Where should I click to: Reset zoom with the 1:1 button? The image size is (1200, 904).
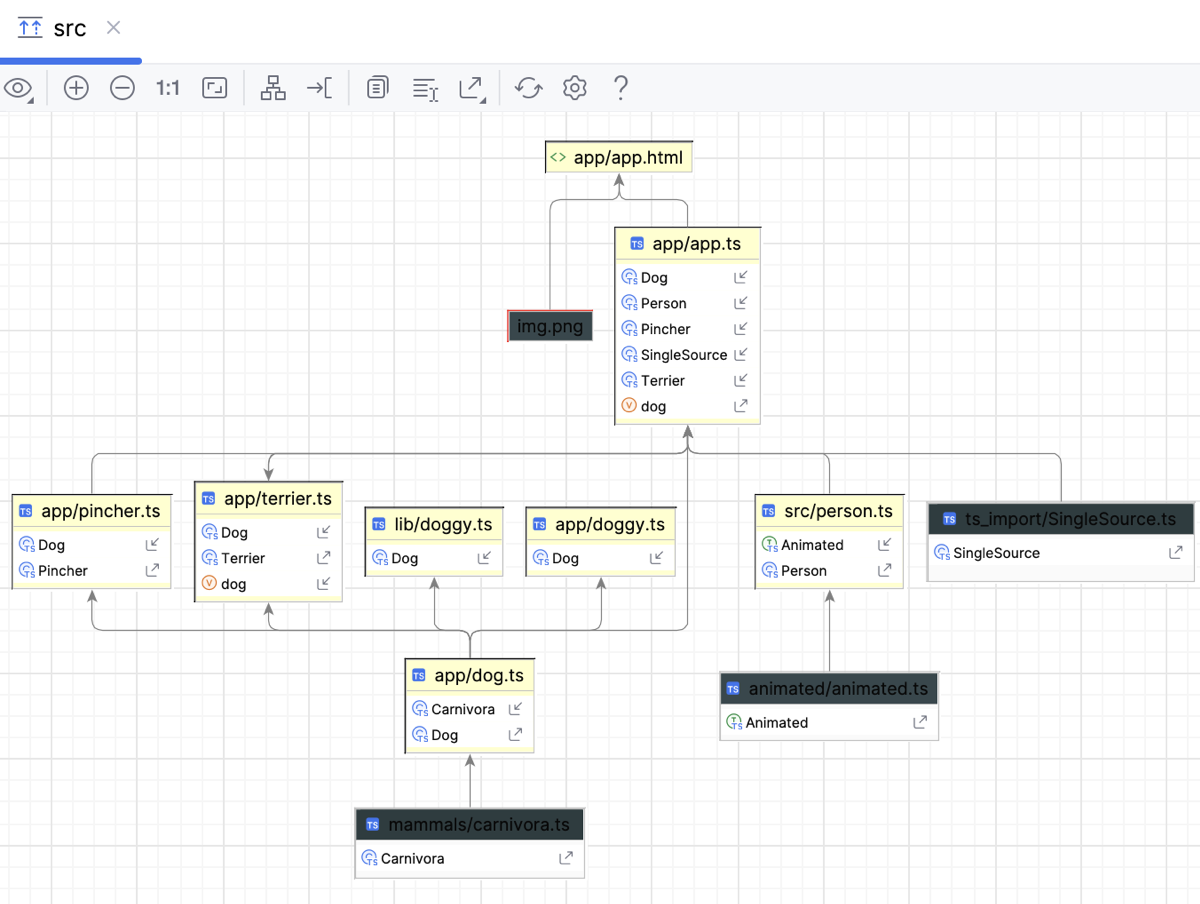tap(168, 88)
